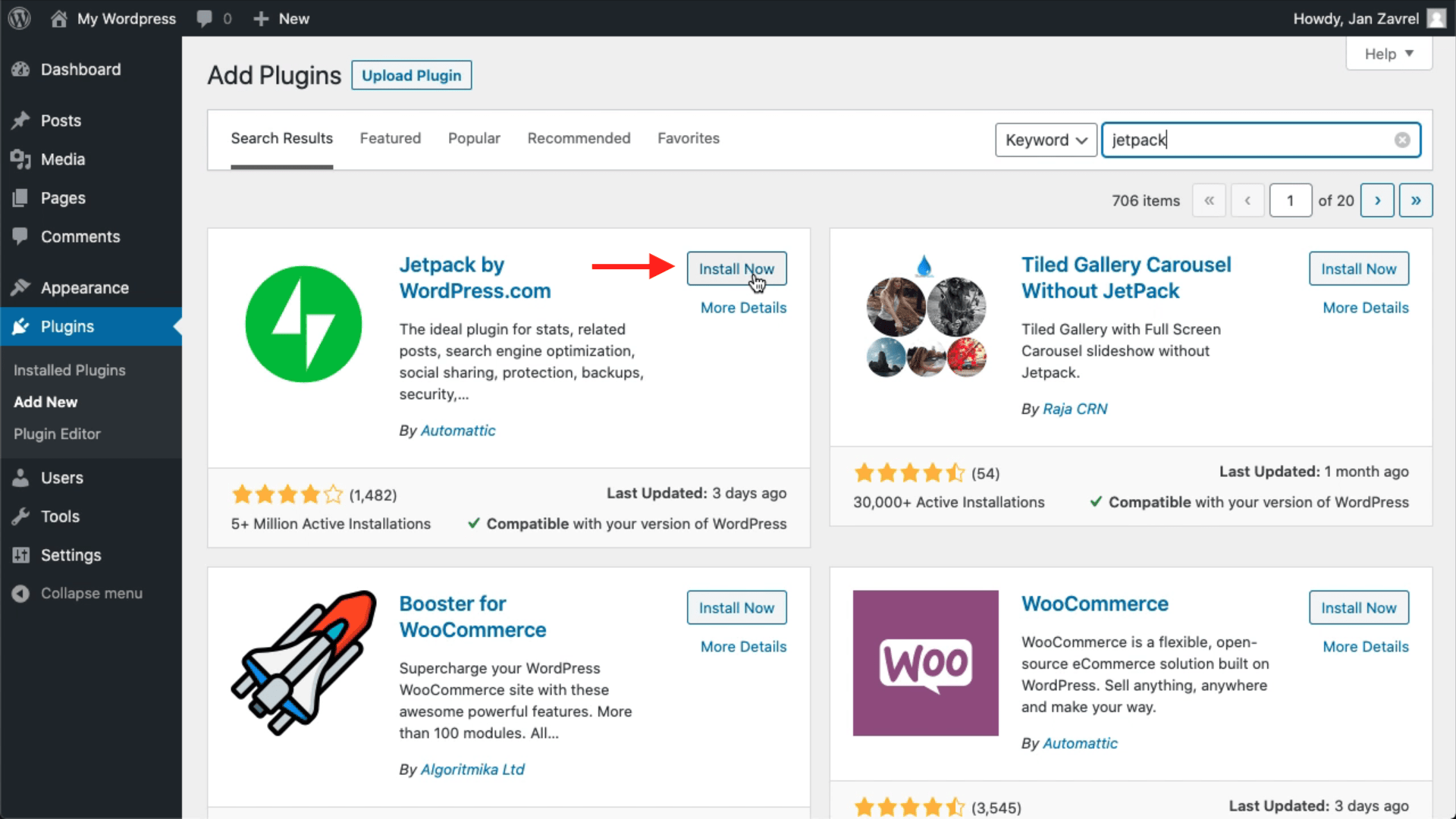Open Plugin Editor submenu item
The width and height of the screenshot is (1456, 819).
pyautogui.click(x=57, y=434)
